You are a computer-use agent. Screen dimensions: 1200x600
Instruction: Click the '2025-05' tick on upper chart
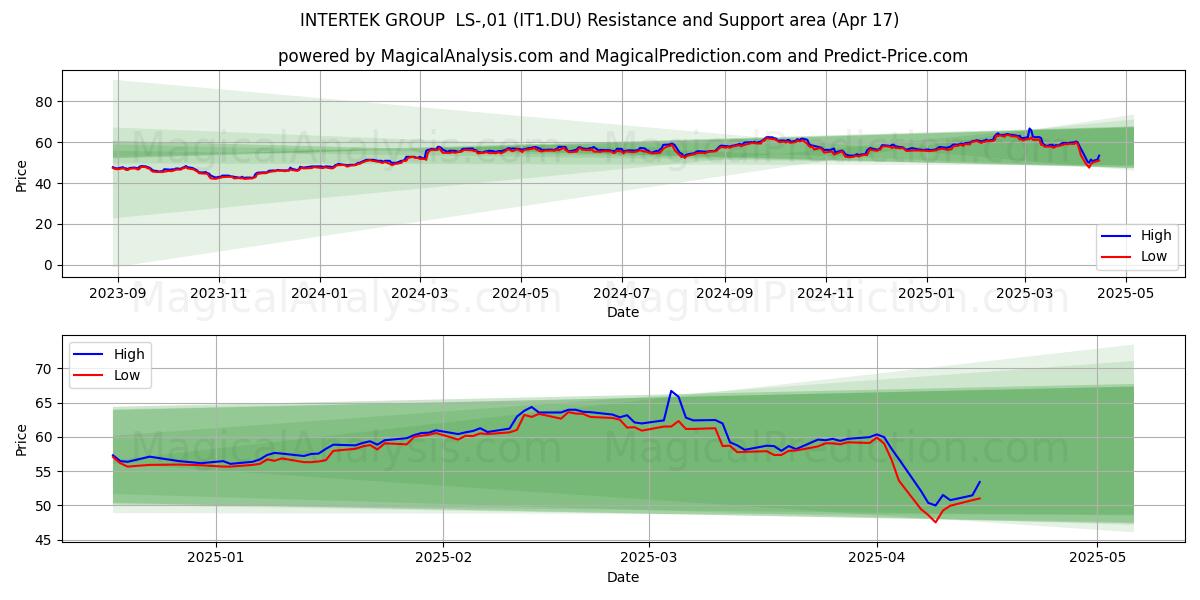(1126, 293)
